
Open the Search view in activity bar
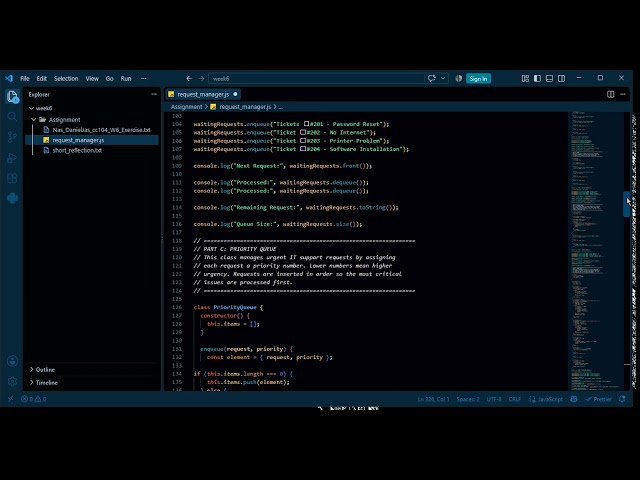12,117
